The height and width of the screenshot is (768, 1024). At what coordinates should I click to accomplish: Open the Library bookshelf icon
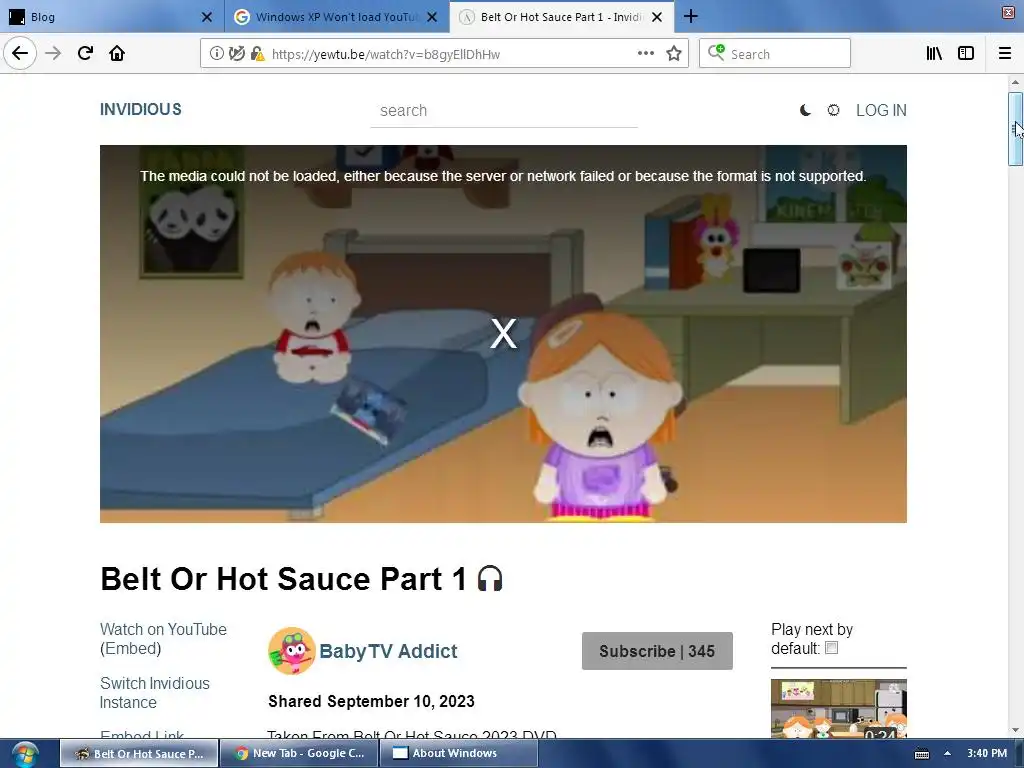pos(934,54)
